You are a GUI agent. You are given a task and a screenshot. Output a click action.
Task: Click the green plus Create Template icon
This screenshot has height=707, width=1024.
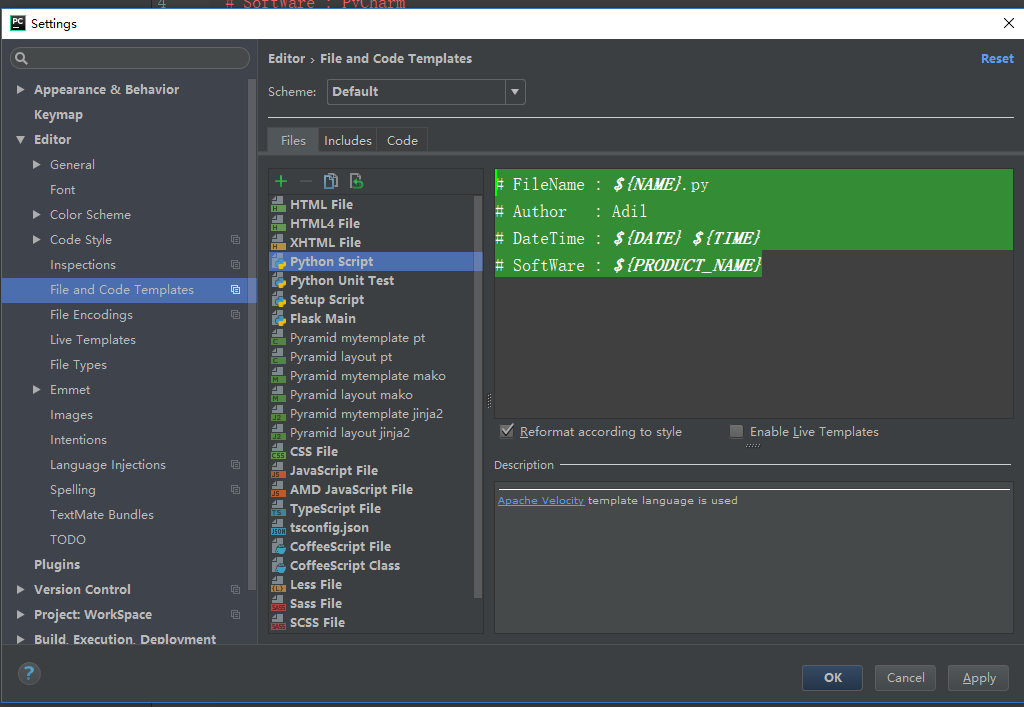[x=281, y=181]
